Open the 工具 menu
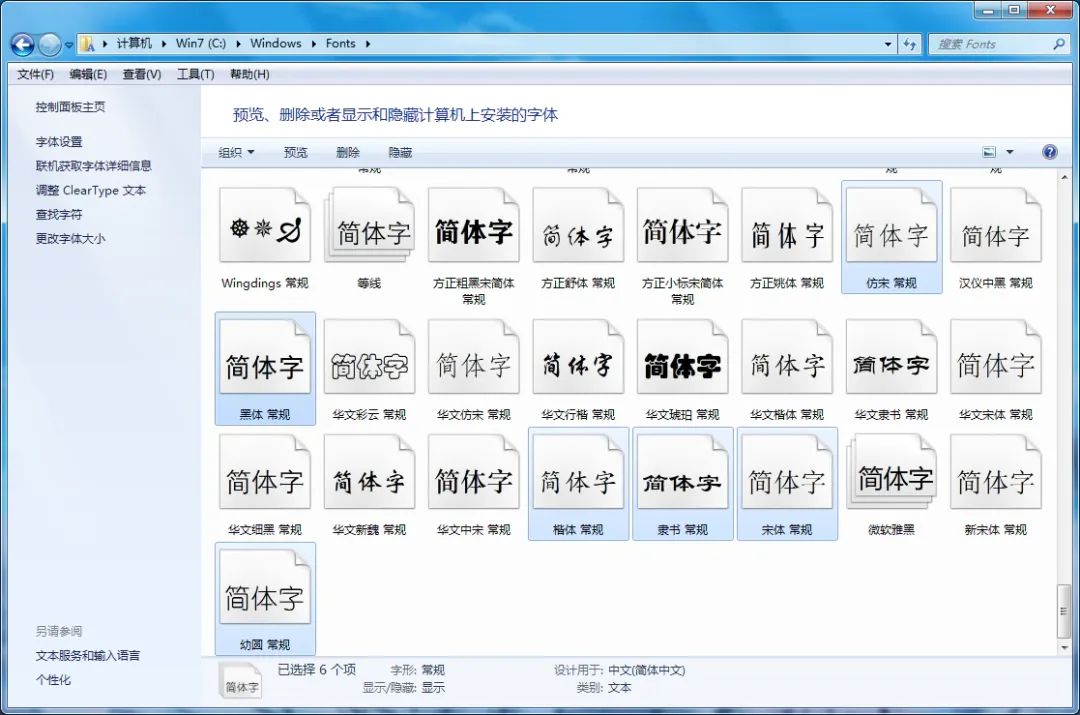The width and height of the screenshot is (1080, 715). coord(196,73)
